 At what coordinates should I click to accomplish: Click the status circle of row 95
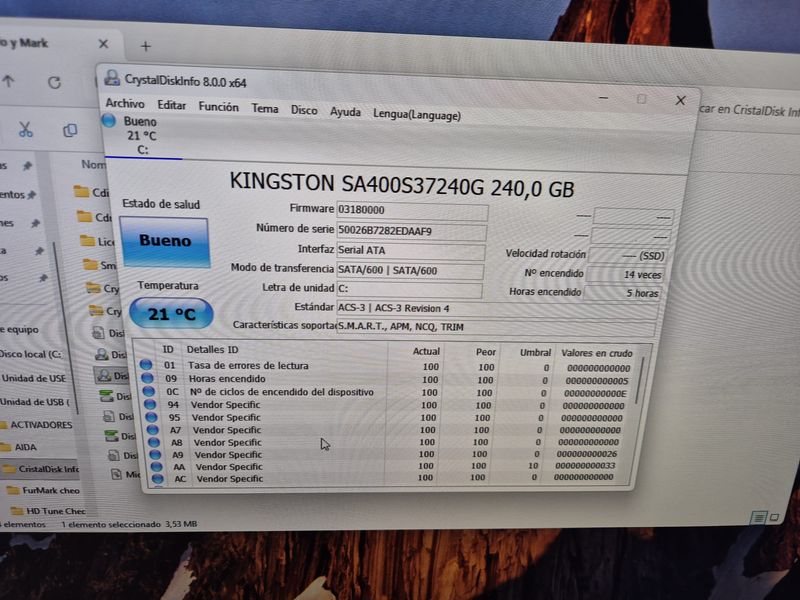coord(152,417)
